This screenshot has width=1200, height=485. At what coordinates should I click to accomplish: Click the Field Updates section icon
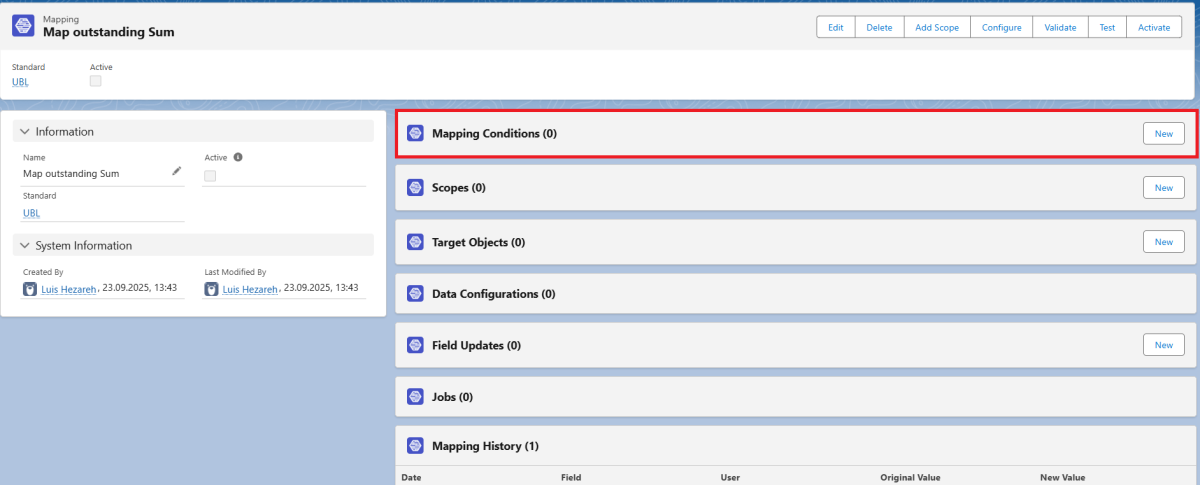click(415, 345)
